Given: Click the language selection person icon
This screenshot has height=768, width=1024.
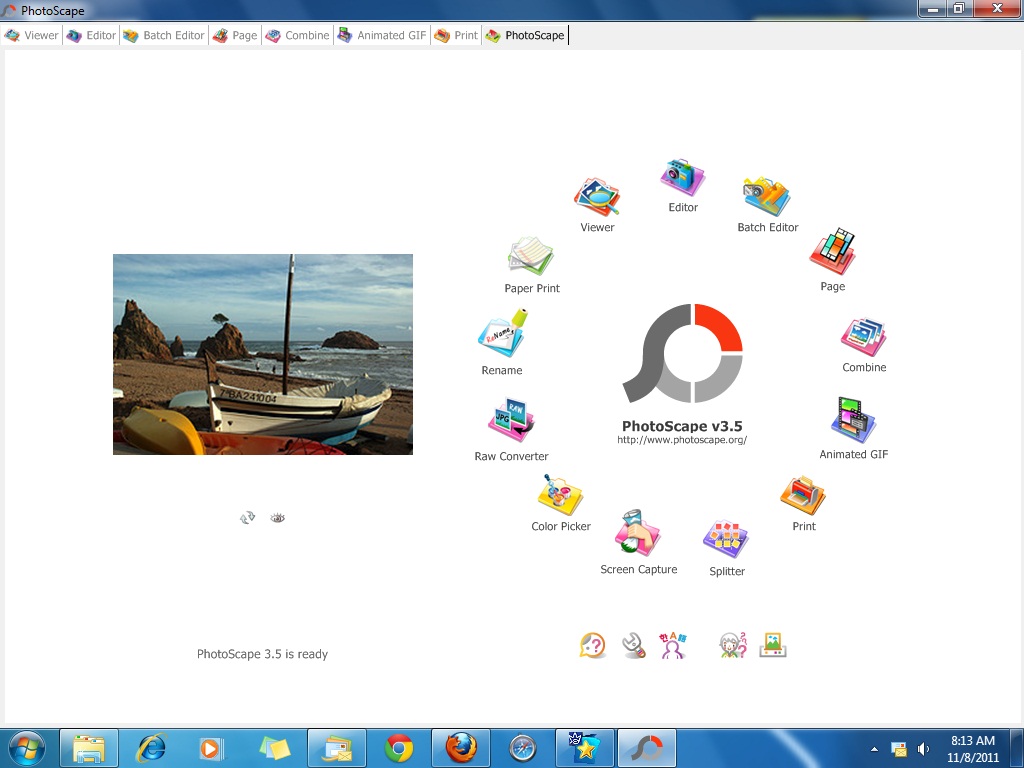Looking at the screenshot, I should pyautogui.click(x=673, y=645).
